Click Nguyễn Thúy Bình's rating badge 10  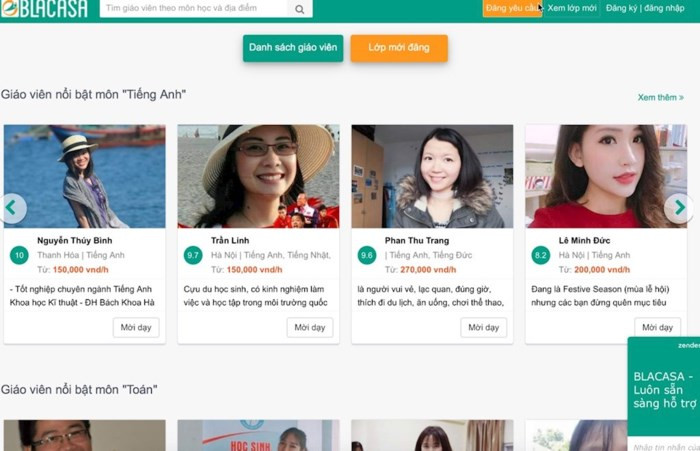18,255
